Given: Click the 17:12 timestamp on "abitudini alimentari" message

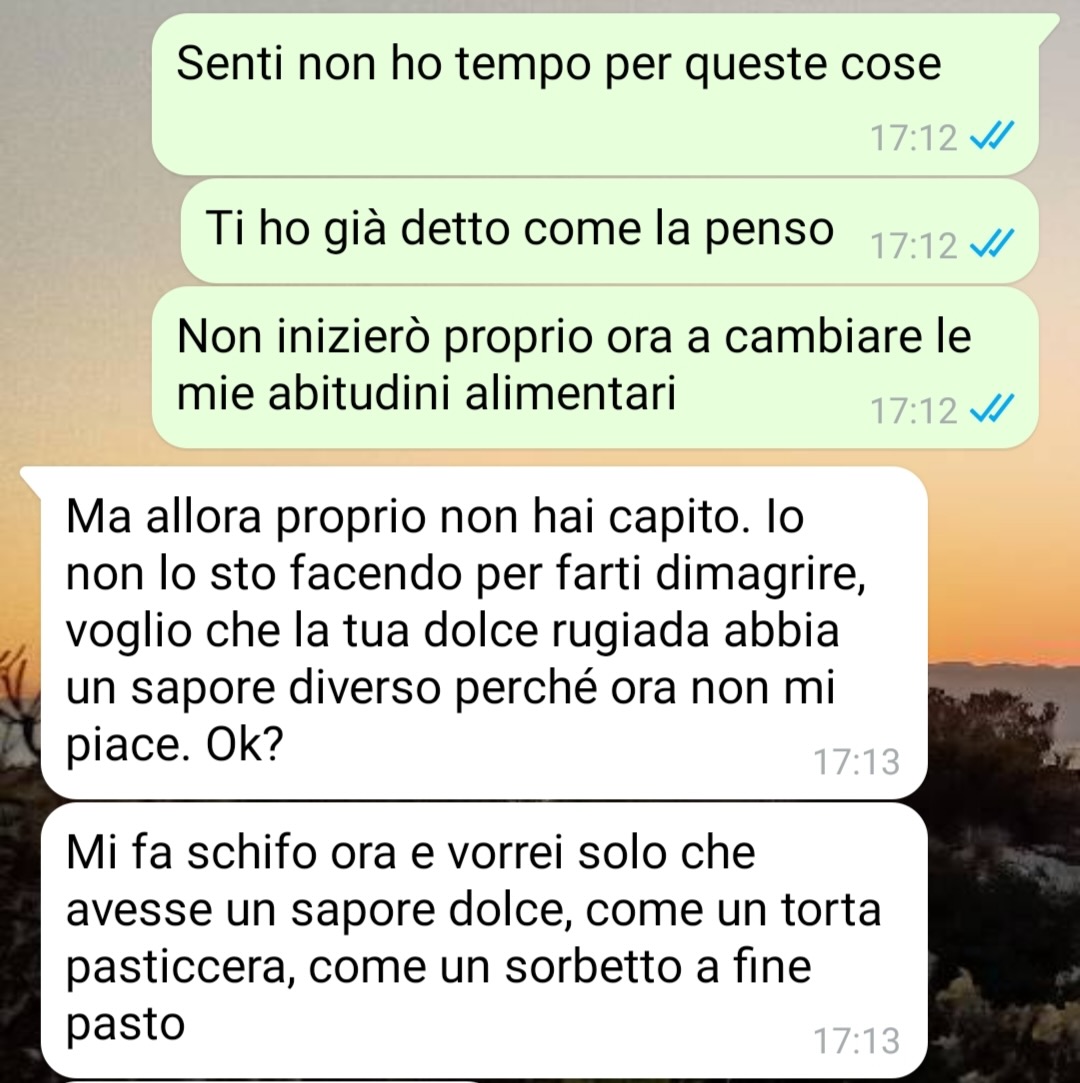Looking at the screenshot, I should pos(914,410).
